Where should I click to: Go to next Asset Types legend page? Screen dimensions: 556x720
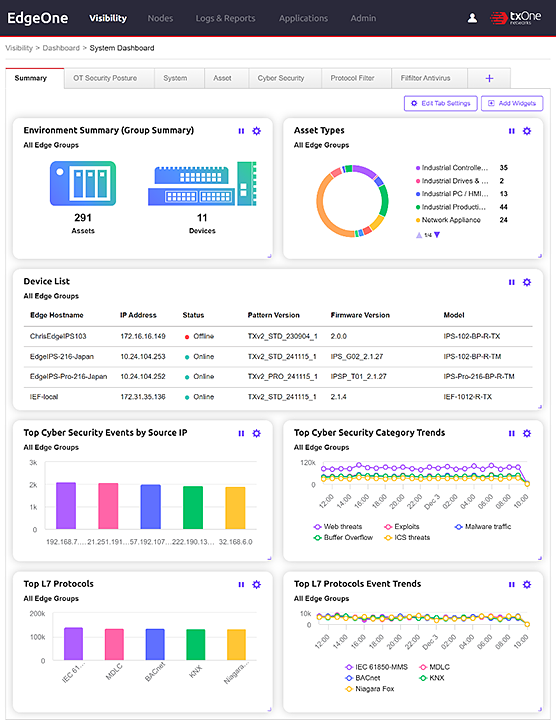point(437,235)
